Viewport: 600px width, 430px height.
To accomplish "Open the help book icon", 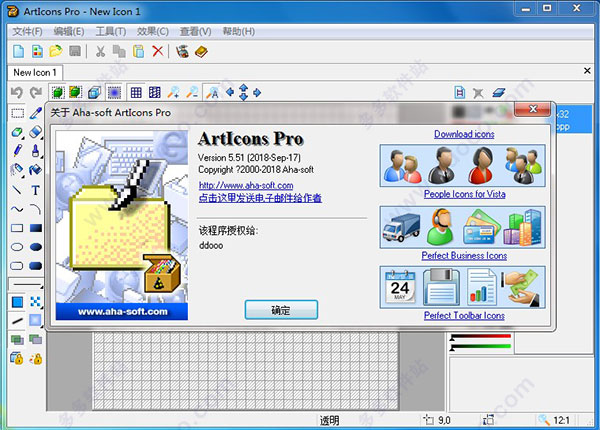I will tap(201, 51).
